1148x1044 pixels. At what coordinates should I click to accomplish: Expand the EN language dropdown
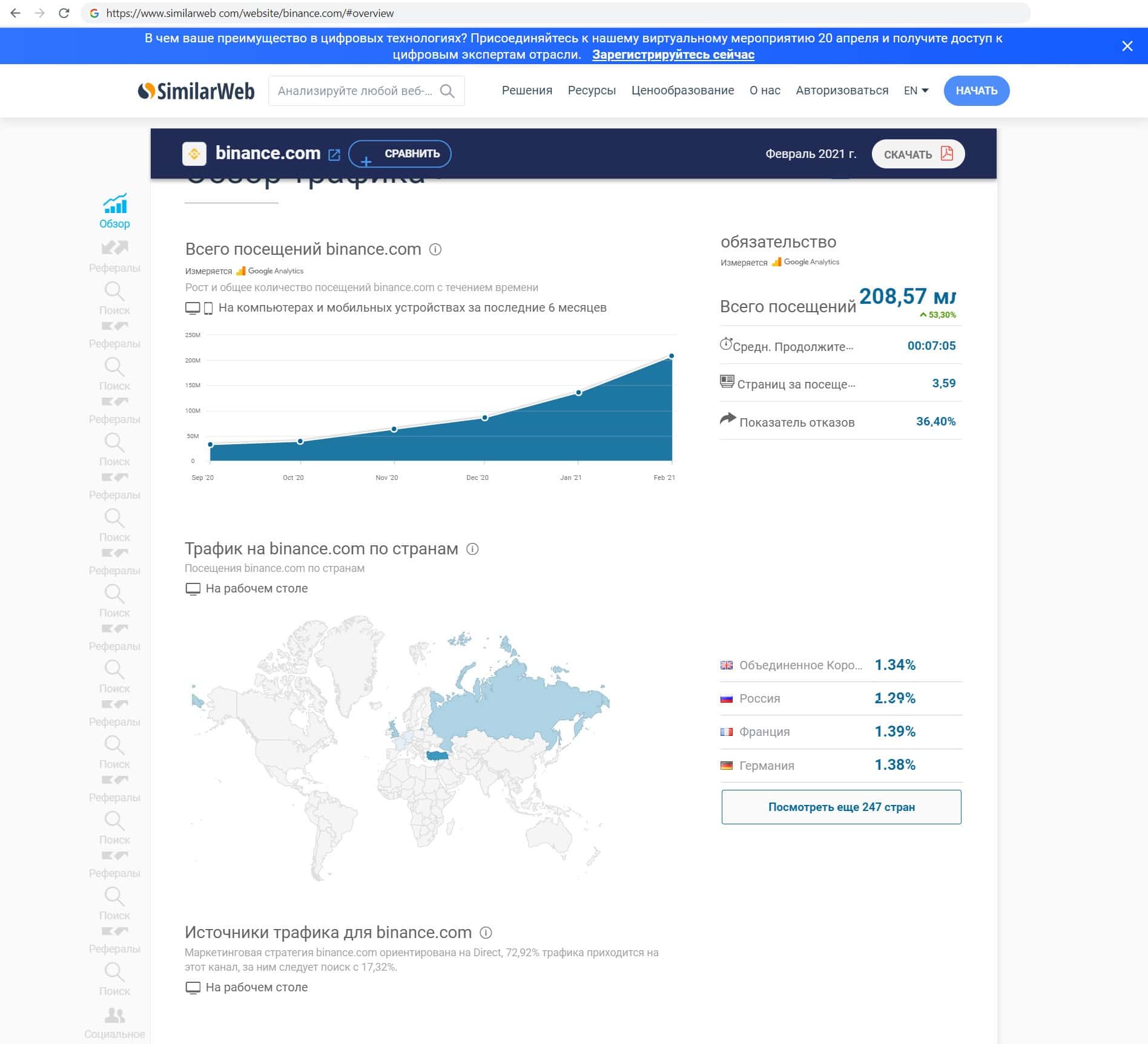[x=915, y=91]
